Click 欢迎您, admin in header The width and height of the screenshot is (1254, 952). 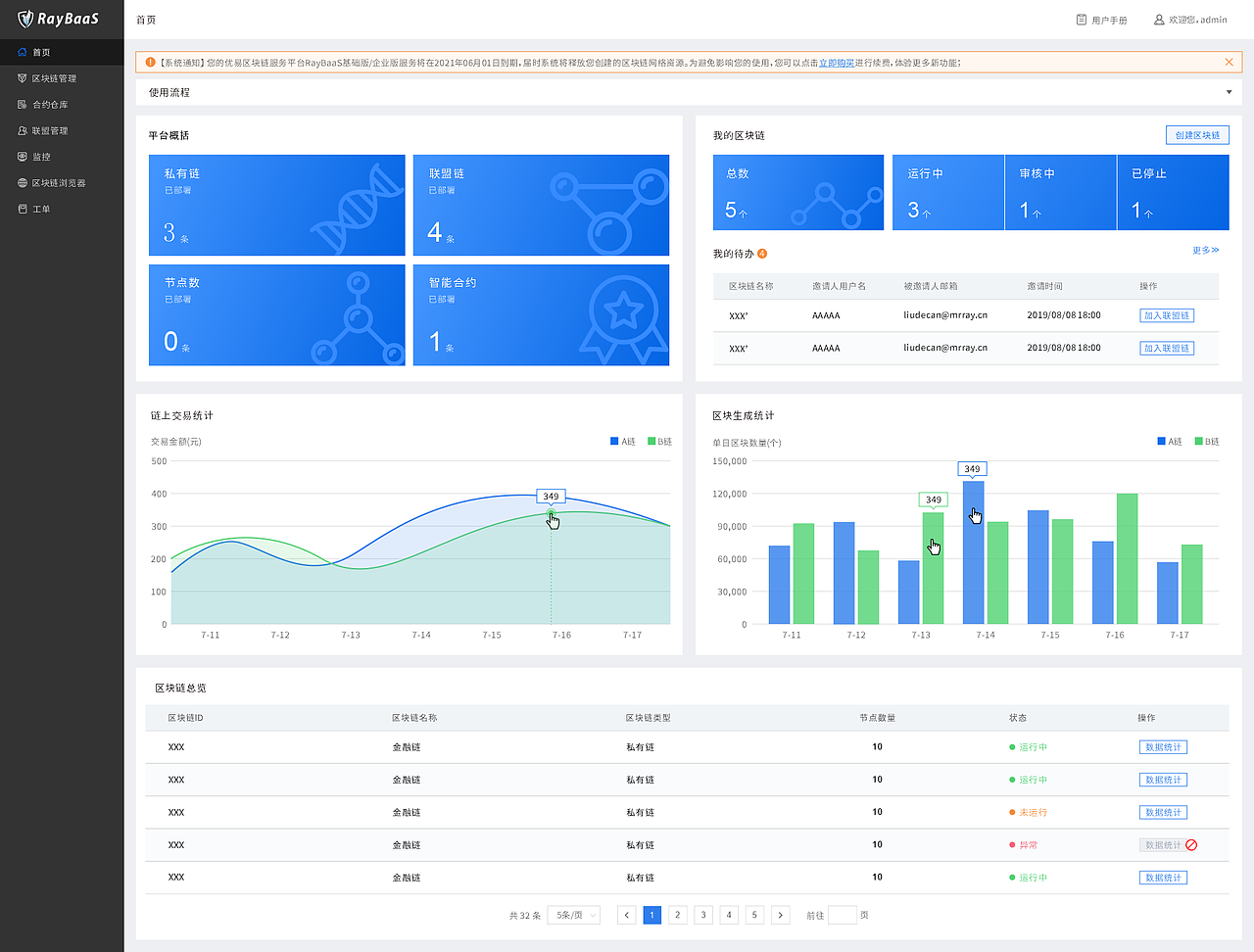1197,20
